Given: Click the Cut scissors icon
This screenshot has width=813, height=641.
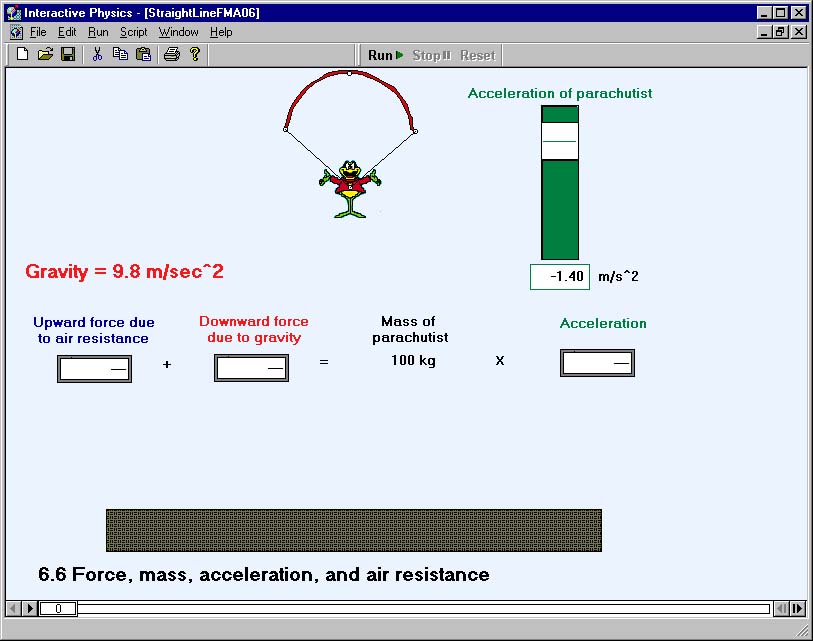Looking at the screenshot, I should coord(97,54).
